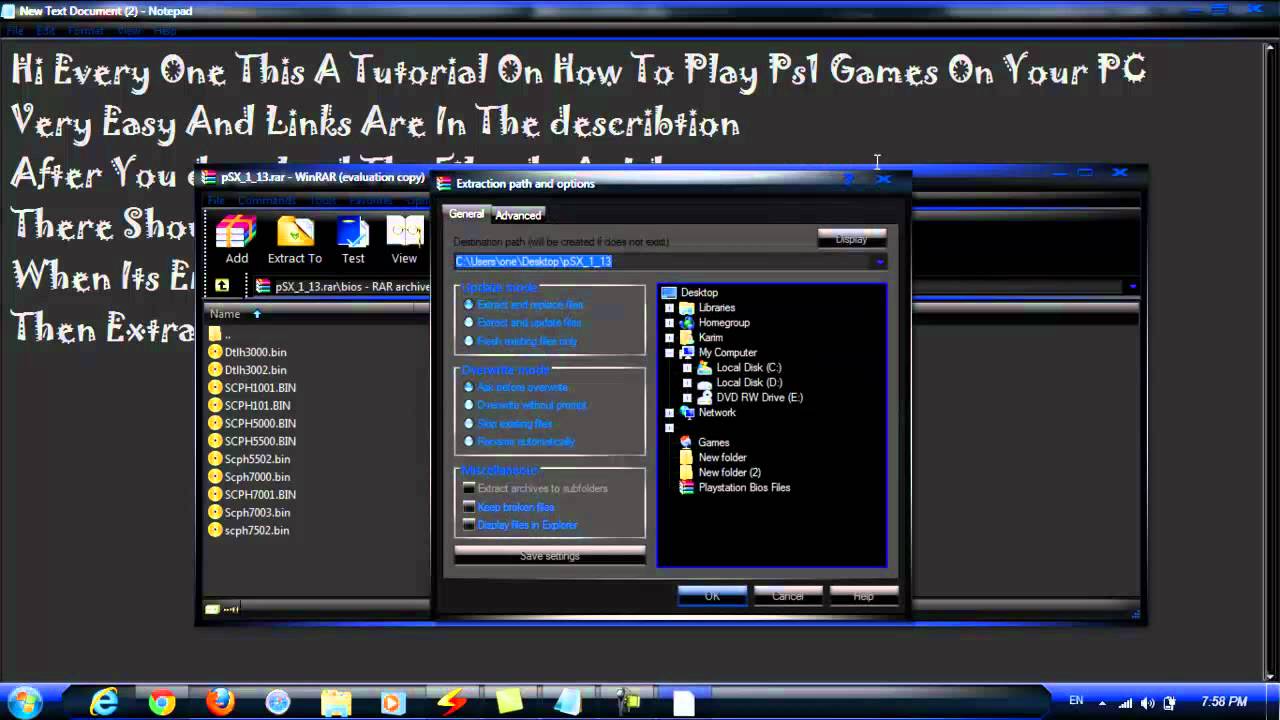Open Sticky Notes icon on taskbar

510,703
